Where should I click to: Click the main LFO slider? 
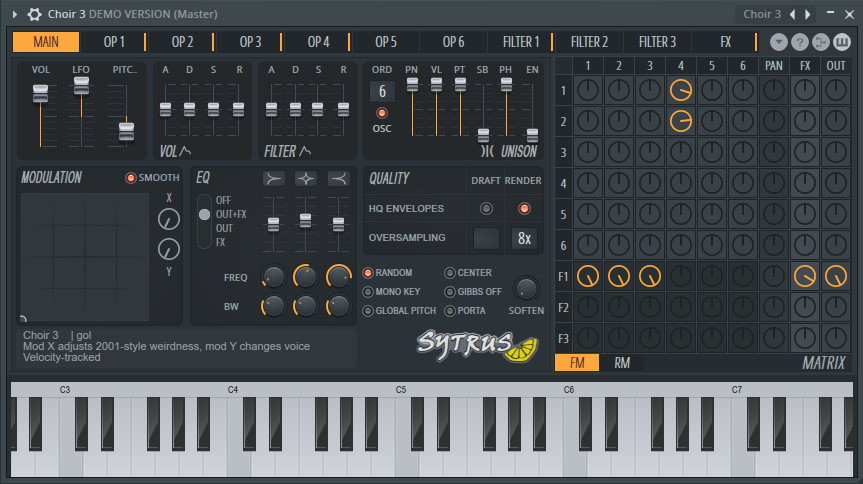[x=81, y=112]
